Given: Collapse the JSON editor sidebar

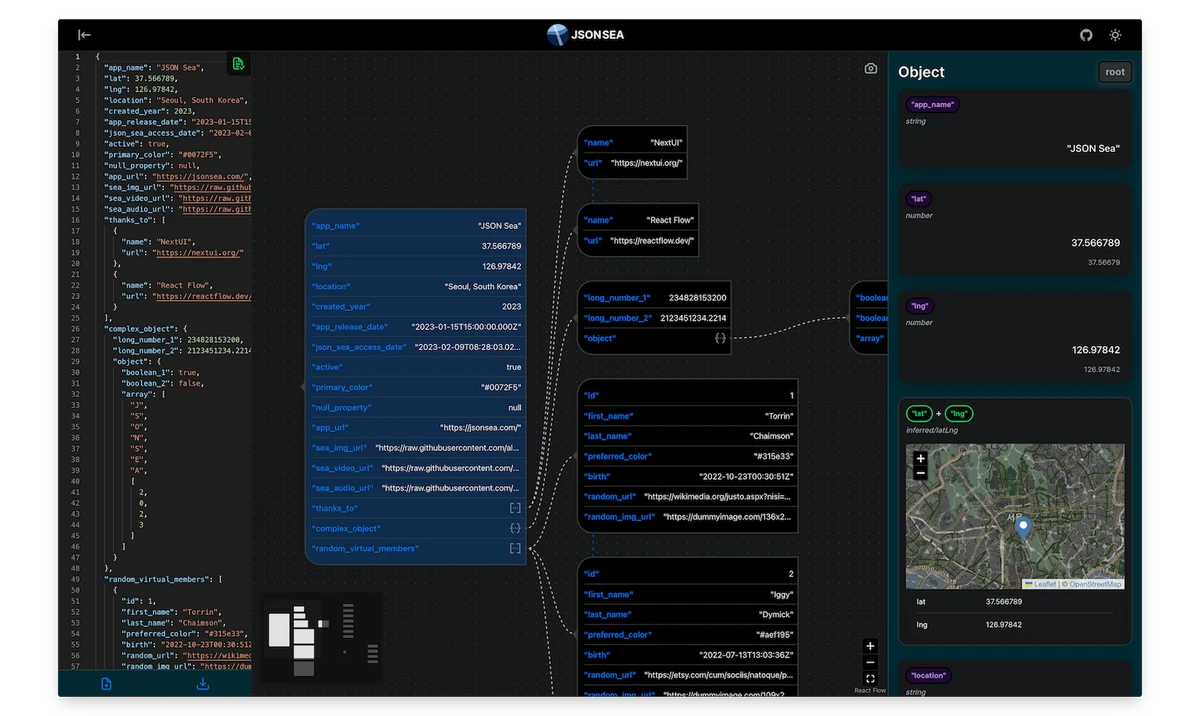Looking at the screenshot, I should point(85,35).
